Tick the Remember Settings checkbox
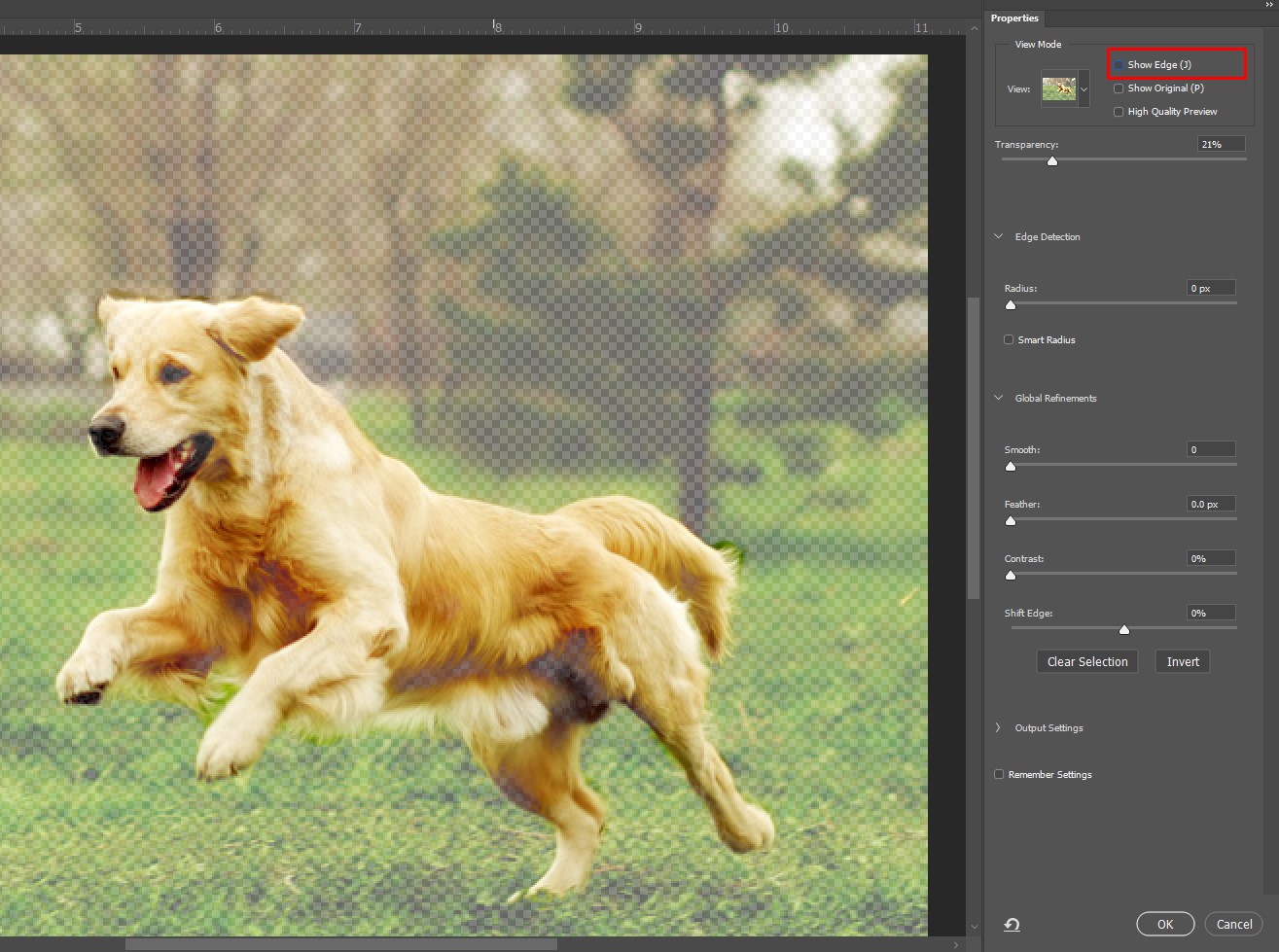The width and height of the screenshot is (1279, 952). point(999,775)
